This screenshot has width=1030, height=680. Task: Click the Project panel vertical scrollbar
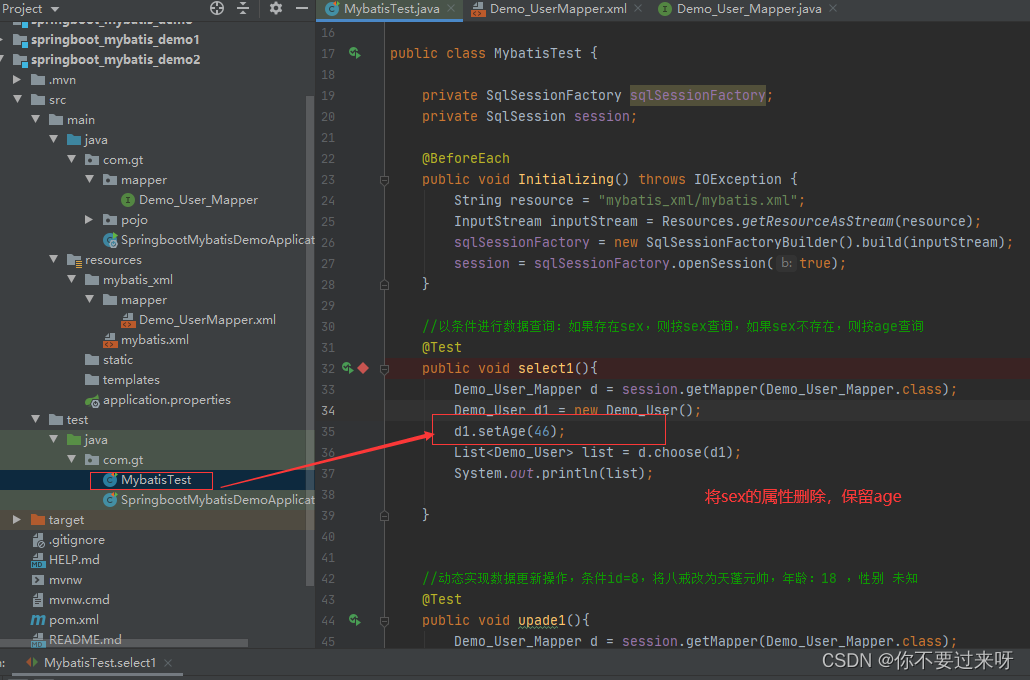[310, 340]
